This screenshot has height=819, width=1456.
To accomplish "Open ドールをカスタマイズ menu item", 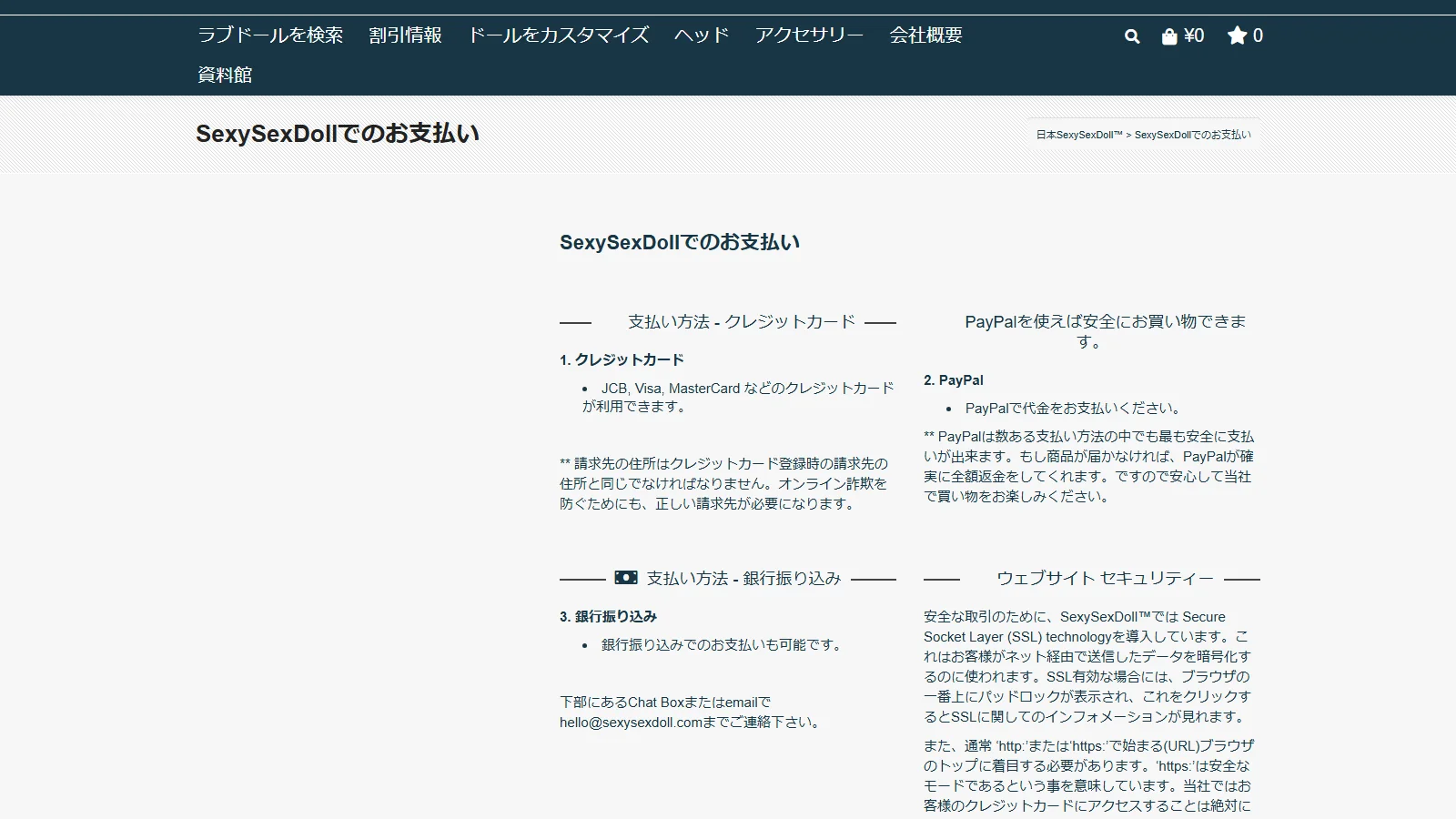I will coord(558,35).
